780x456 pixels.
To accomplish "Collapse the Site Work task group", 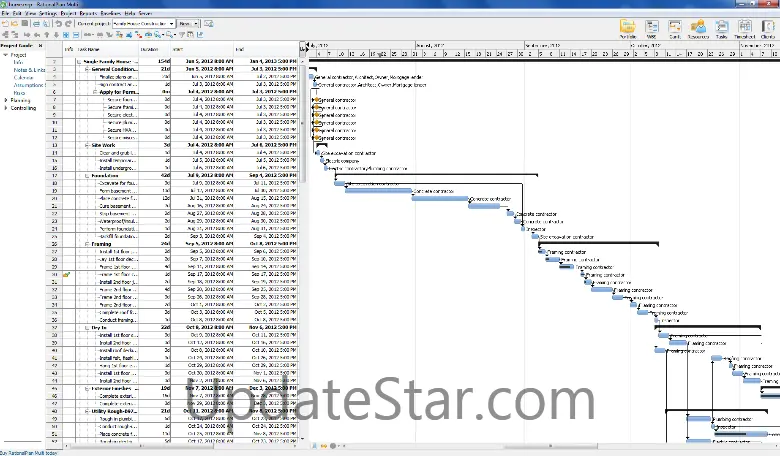I will click(x=87, y=145).
